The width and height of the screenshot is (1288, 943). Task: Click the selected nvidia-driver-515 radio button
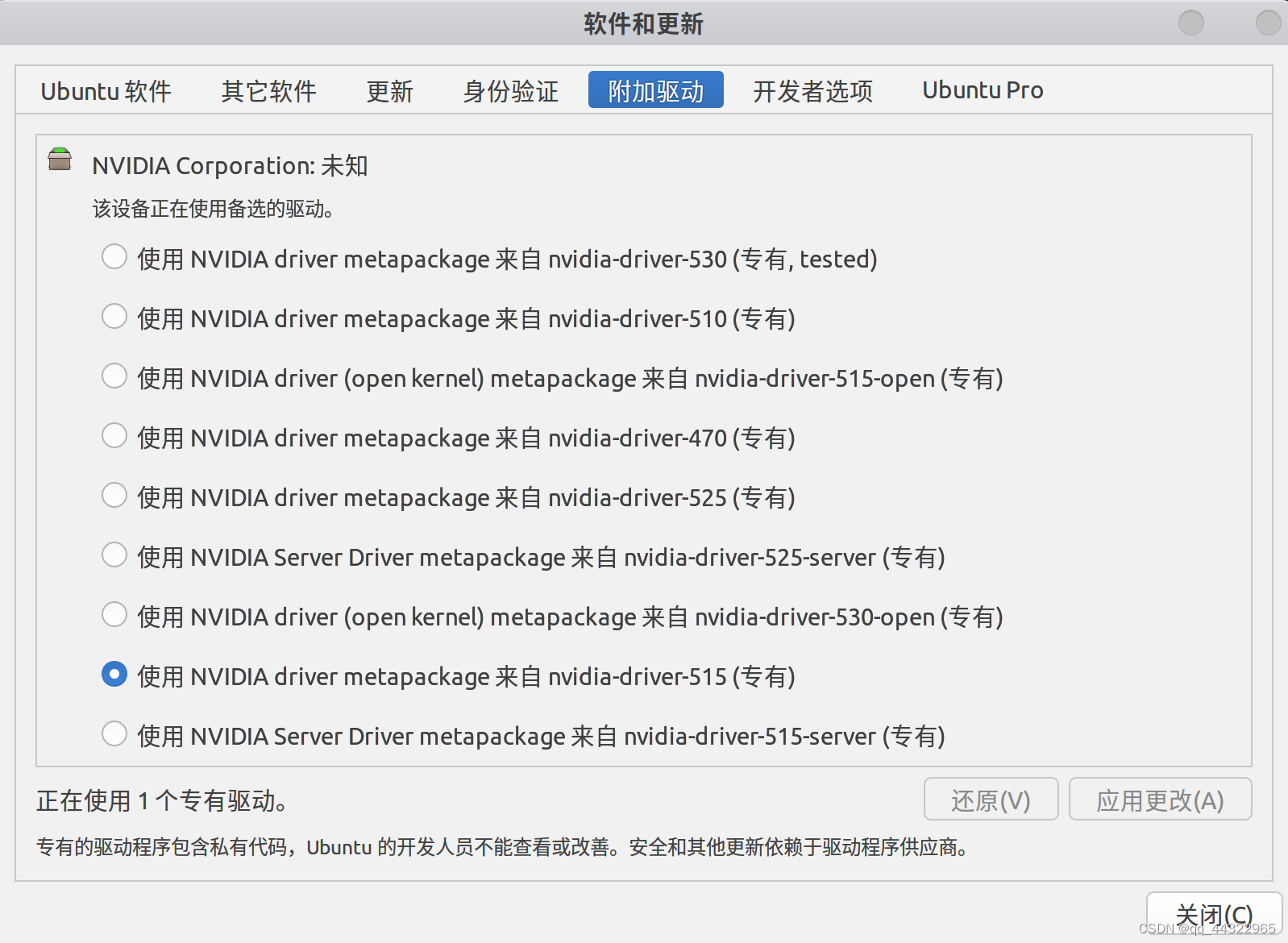coord(114,675)
